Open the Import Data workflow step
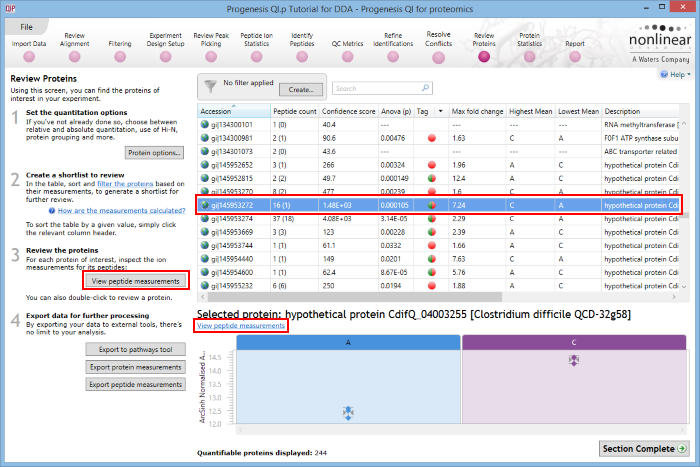 29,57
